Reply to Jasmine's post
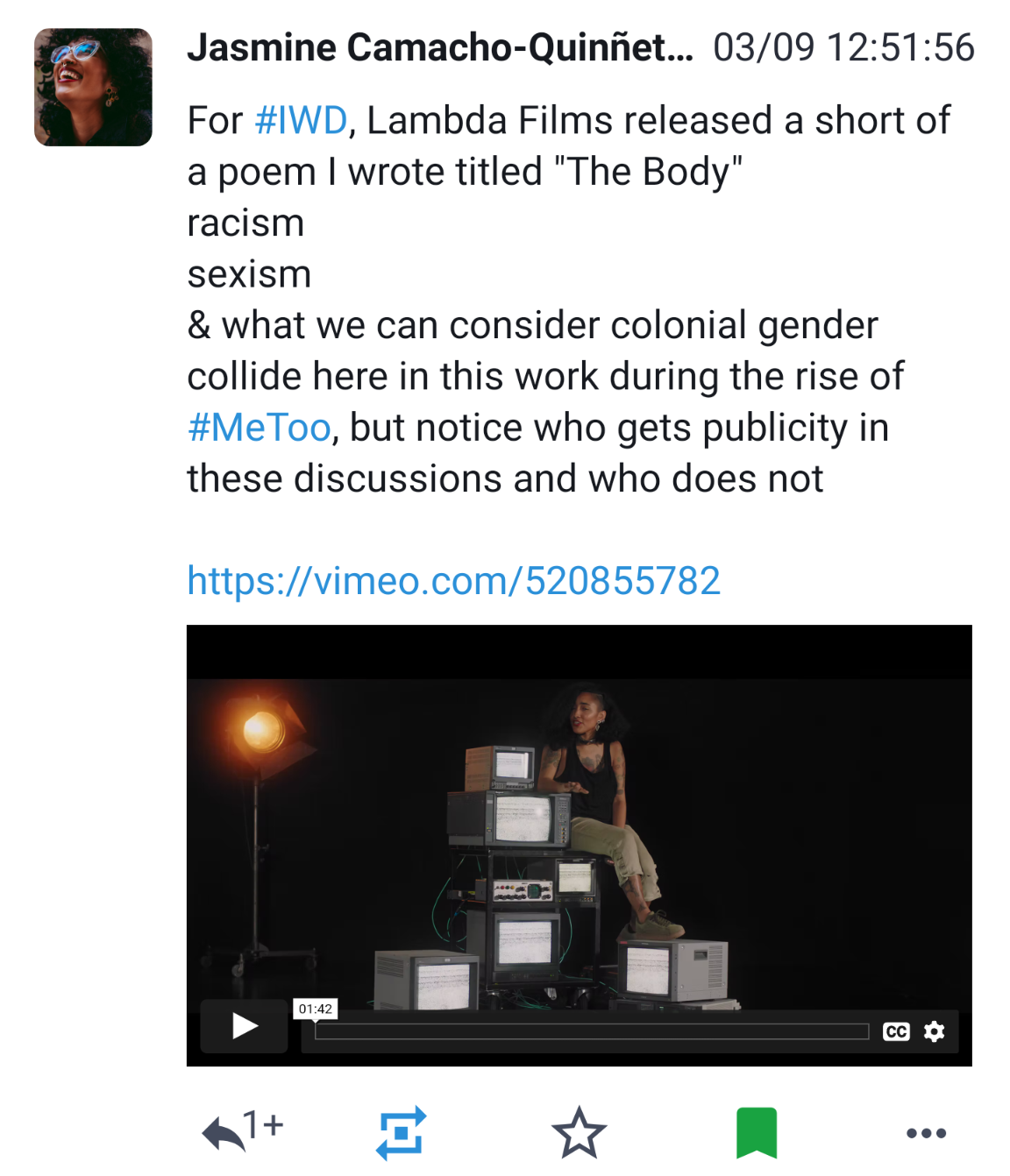Viewport: 1010px width, 1176px height. (x=224, y=1135)
